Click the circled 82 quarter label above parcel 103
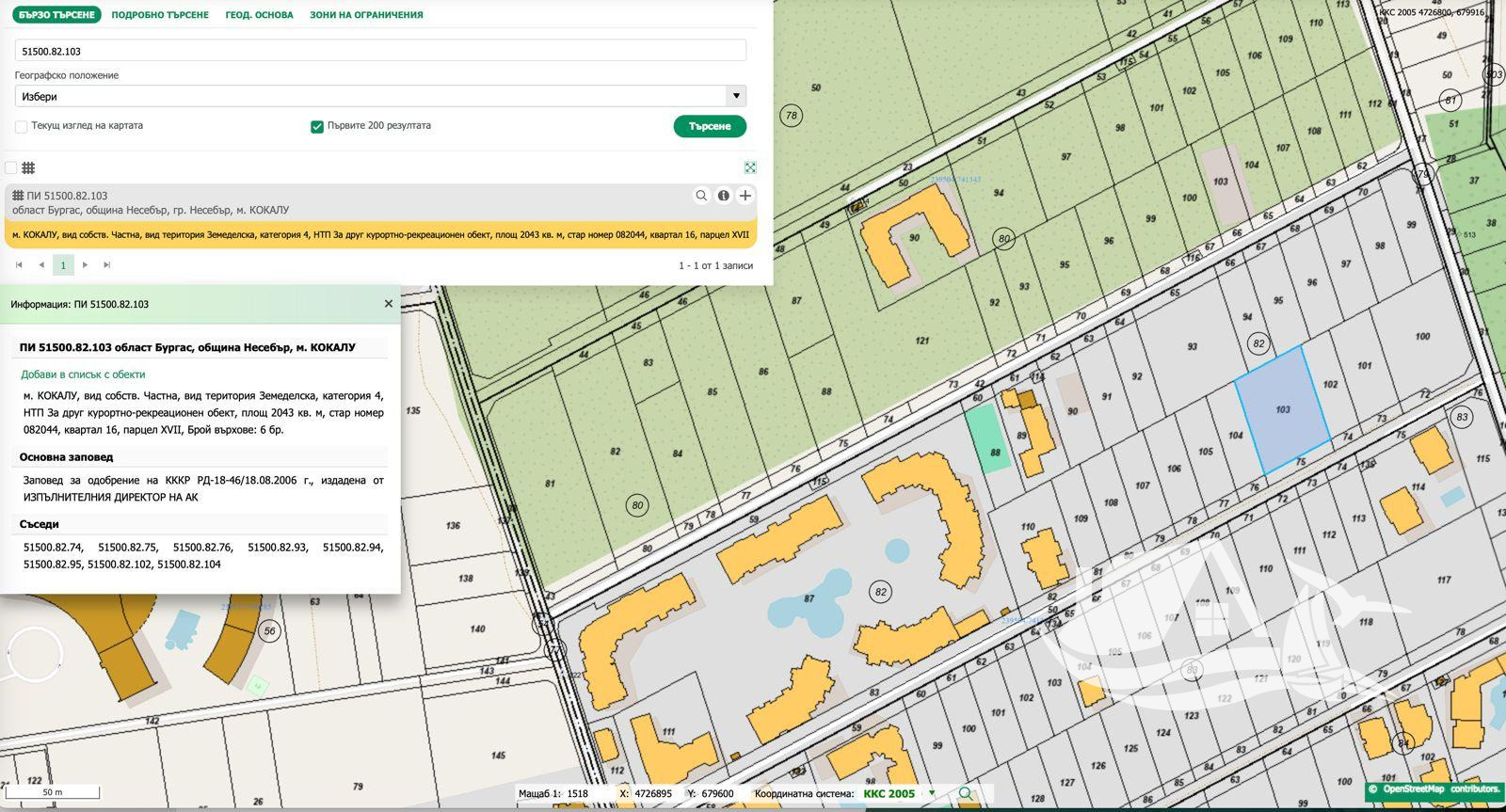Screen dimensions: 1506x812 coord(1258,343)
